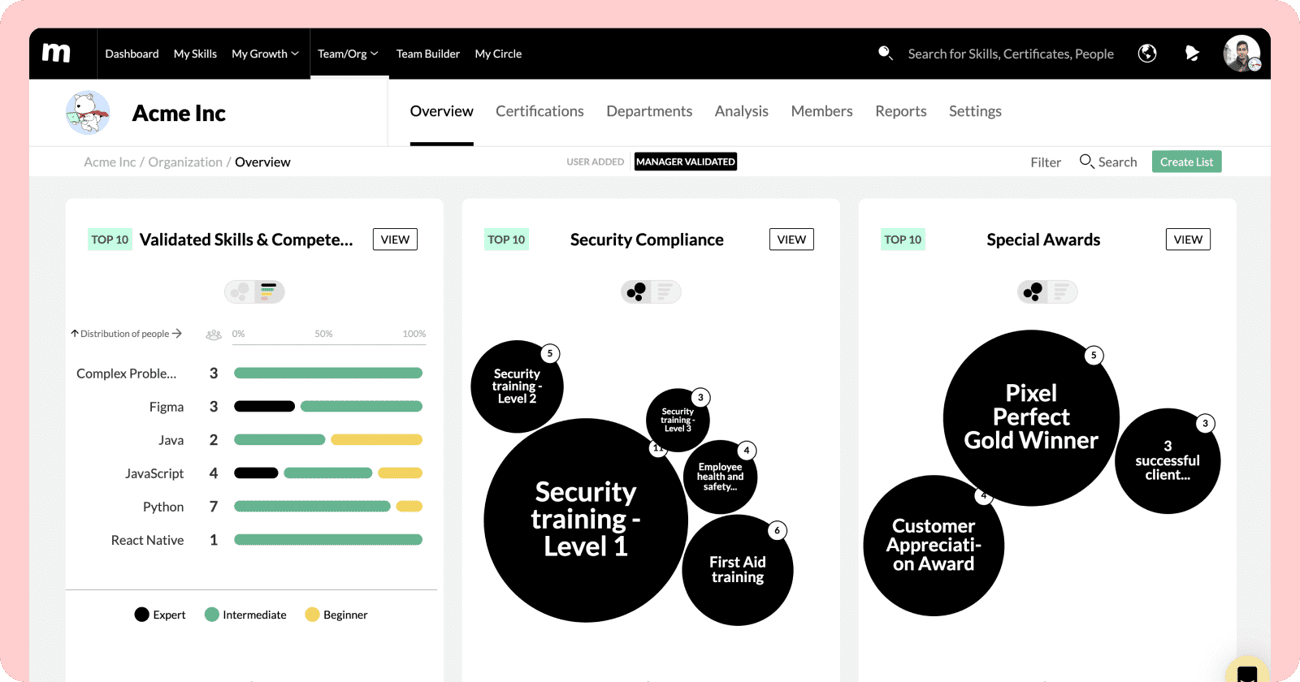
Task: Open My Skills in the top nav
Action: click(195, 53)
